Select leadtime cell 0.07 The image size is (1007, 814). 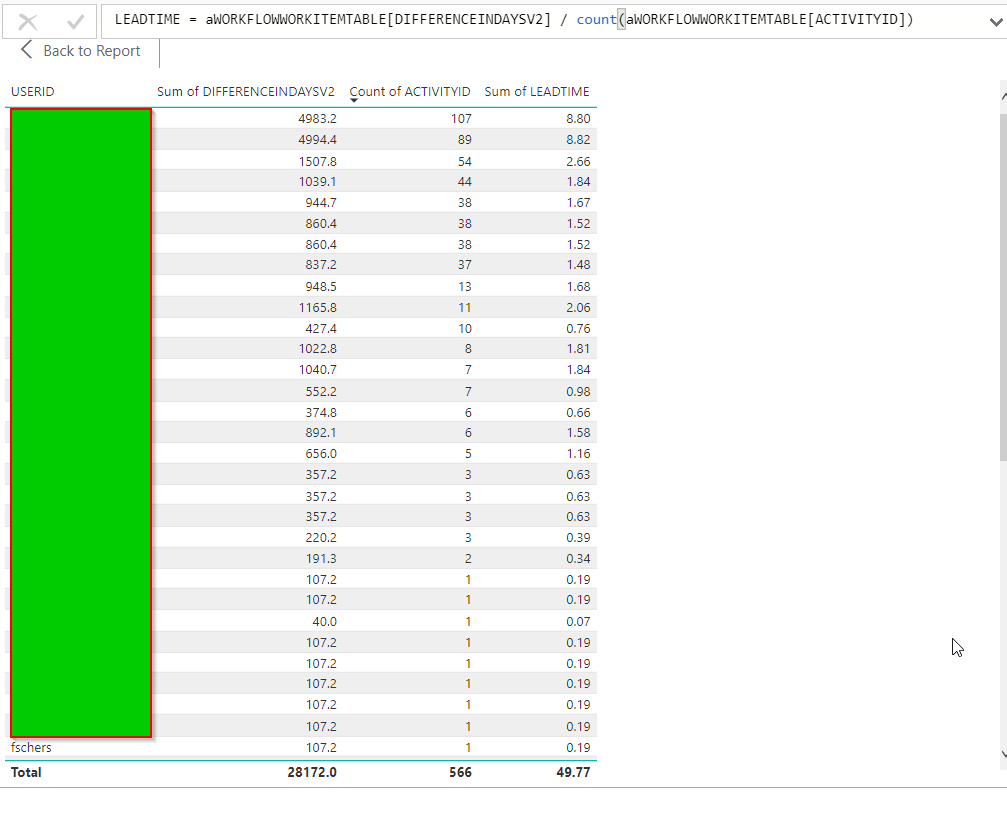pos(578,621)
